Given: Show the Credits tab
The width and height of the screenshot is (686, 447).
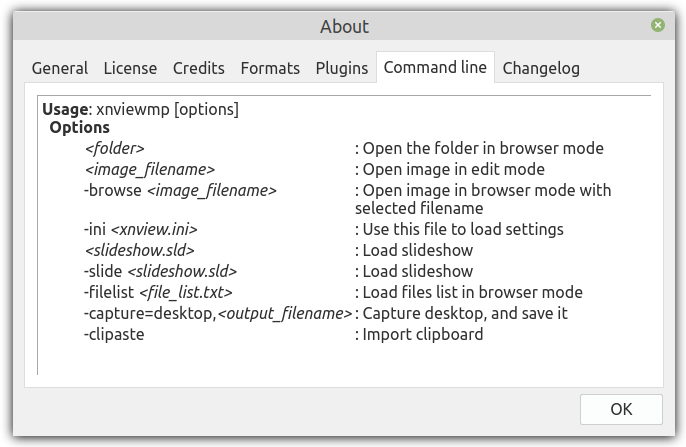Looking at the screenshot, I should (x=198, y=68).
